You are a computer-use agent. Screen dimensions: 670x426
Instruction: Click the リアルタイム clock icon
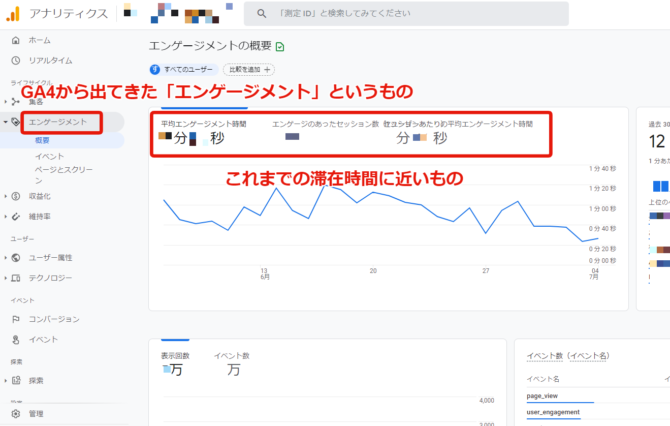16,61
